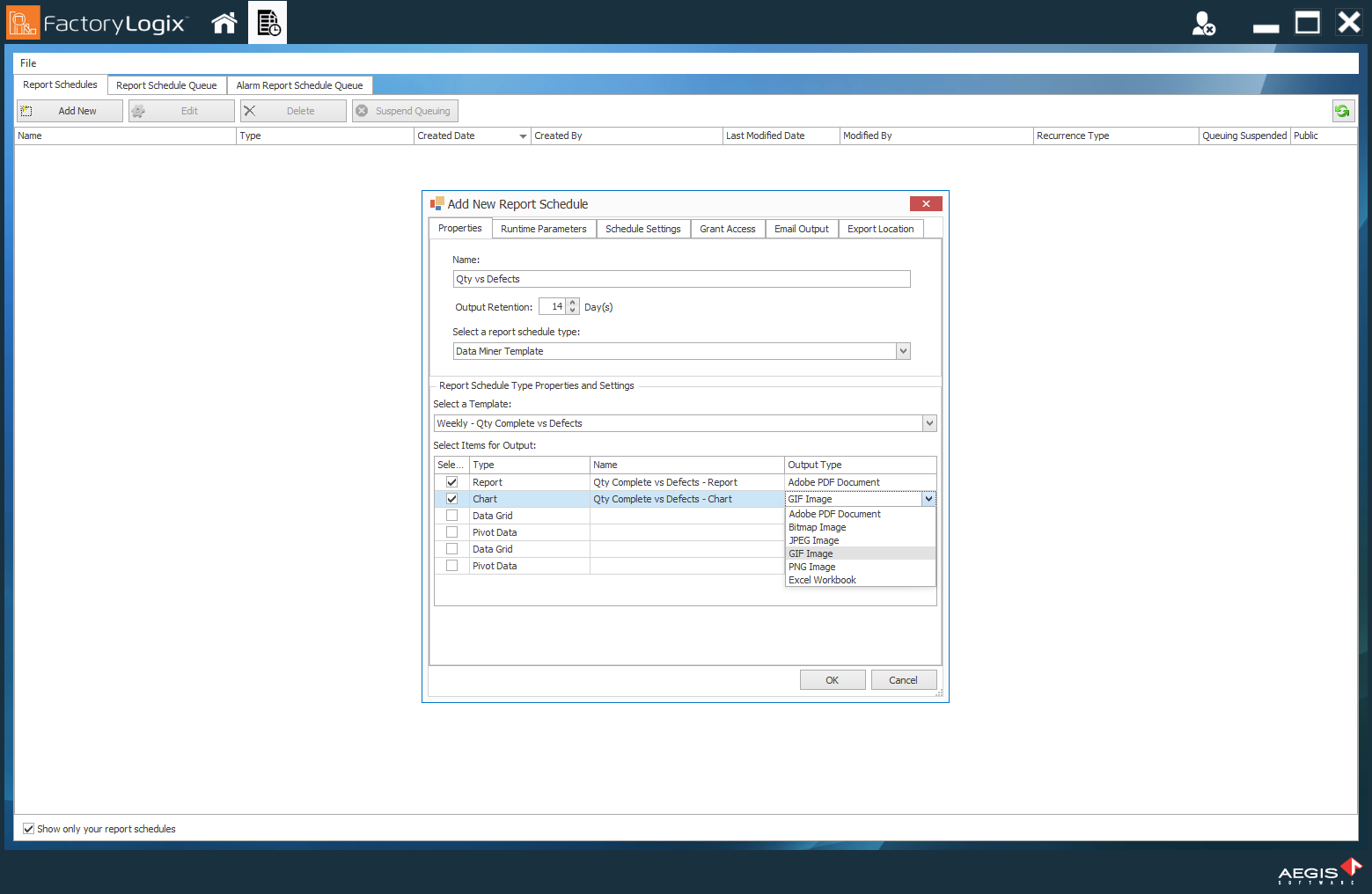Open the Grant Access tab
The image size is (1372, 894).
pyautogui.click(x=728, y=229)
